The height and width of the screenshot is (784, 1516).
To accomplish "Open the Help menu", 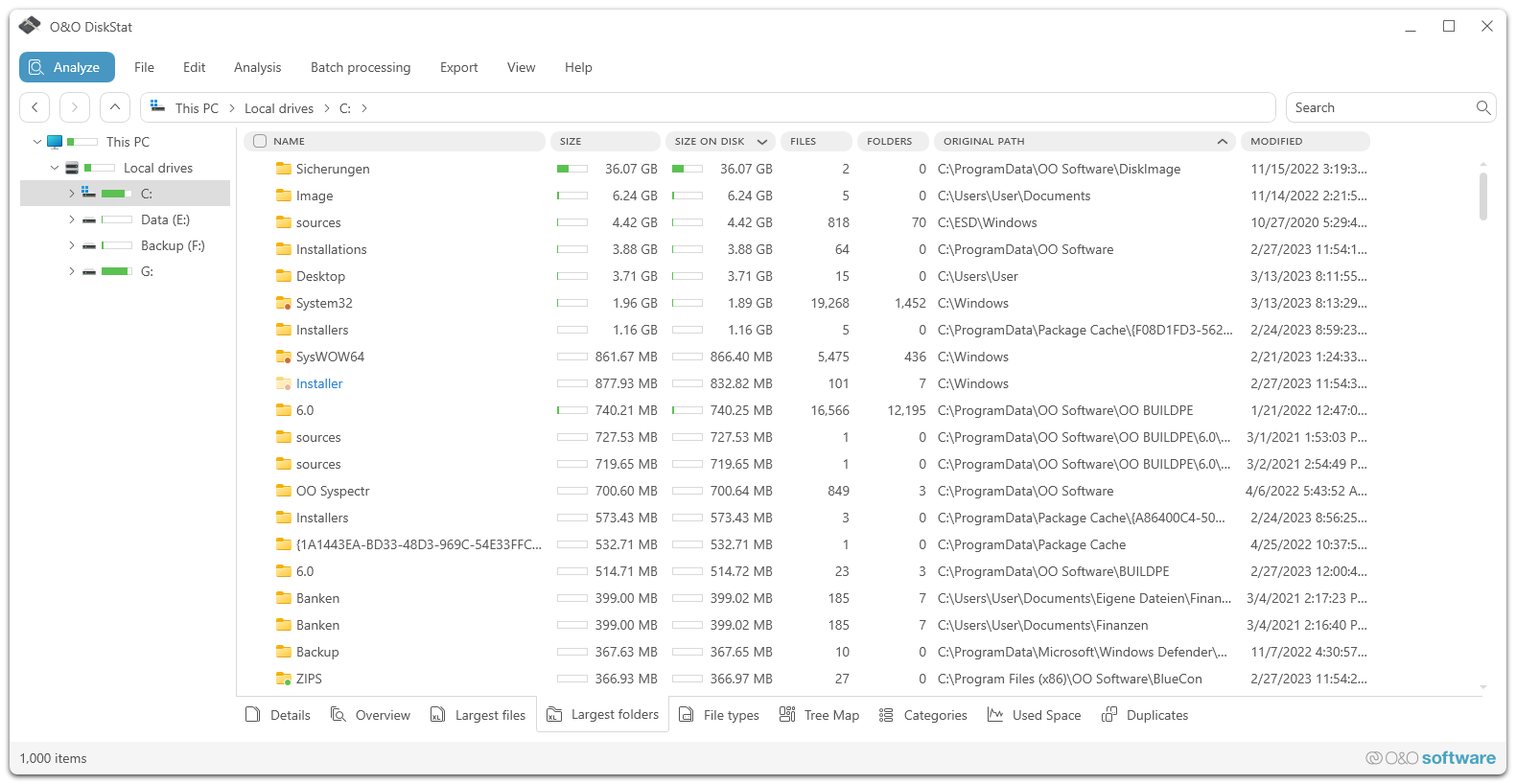I will point(578,67).
